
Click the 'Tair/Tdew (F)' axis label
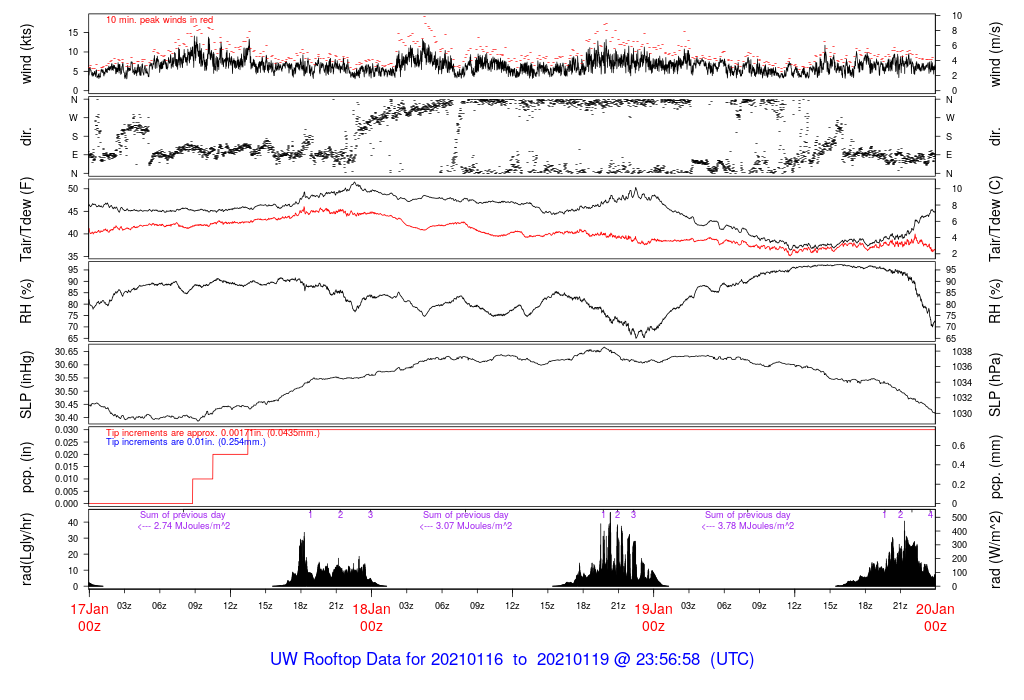[x=26, y=219]
